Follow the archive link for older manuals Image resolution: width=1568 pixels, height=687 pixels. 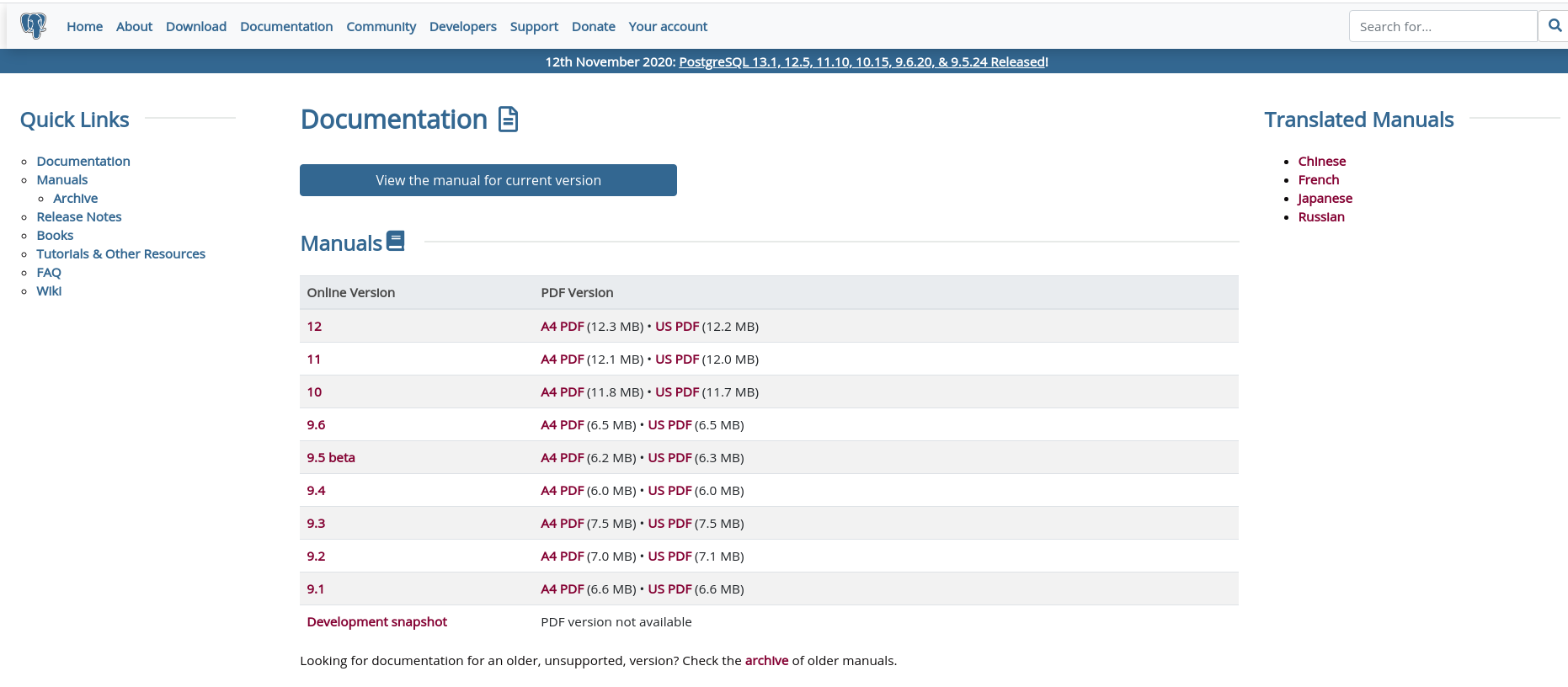pos(766,661)
